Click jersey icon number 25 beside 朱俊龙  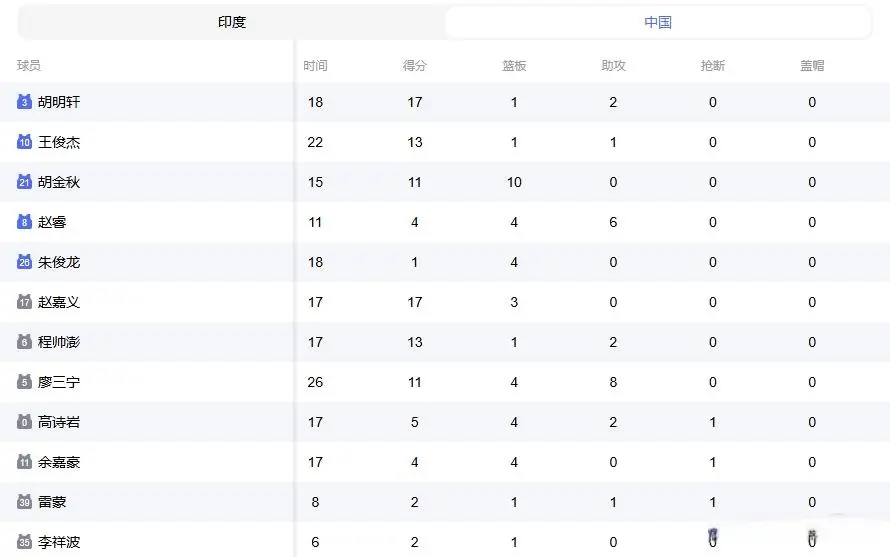click(x=25, y=262)
